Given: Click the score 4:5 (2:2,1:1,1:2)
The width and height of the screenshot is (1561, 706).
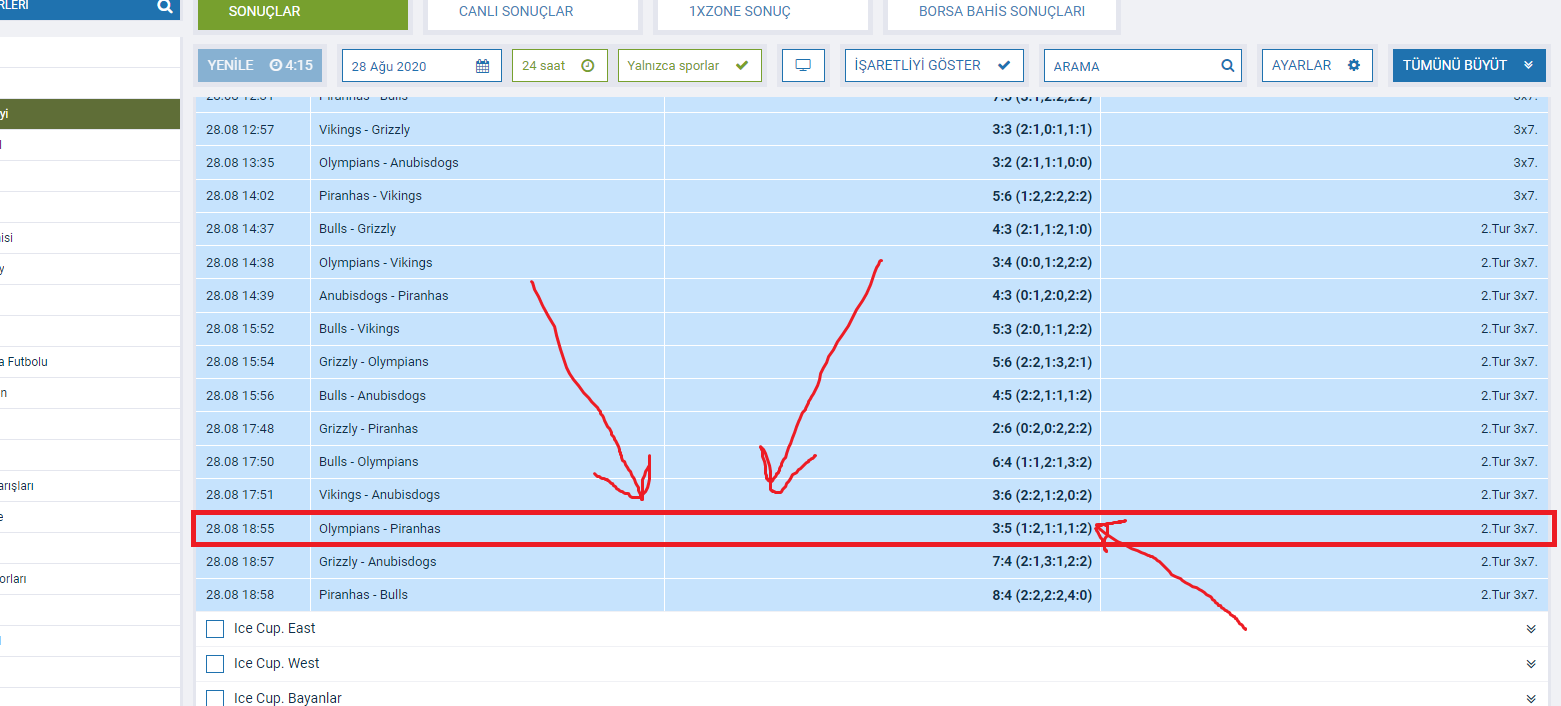Looking at the screenshot, I should (1042, 396).
